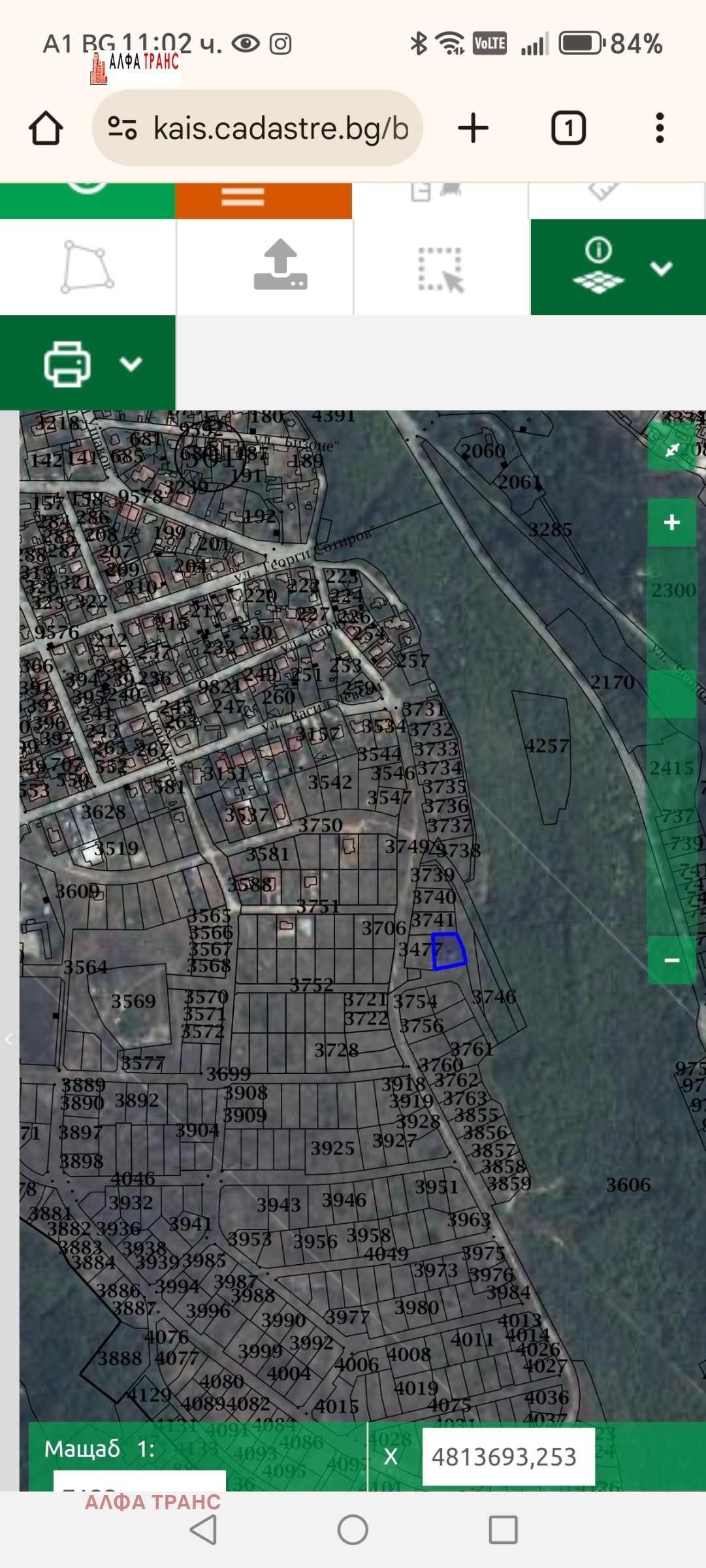Viewport: 706px width, 1568px height.
Task: Click the blue highlighted parcel
Action: point(449,951)
